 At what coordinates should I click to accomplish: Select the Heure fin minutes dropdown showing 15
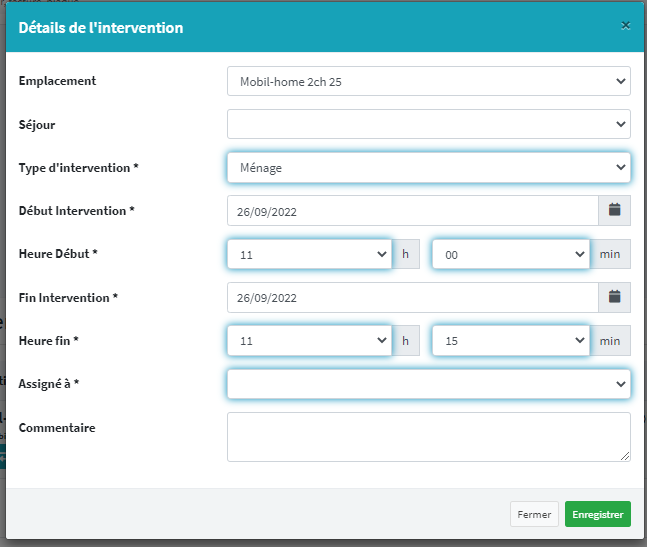tap(511, 341)
